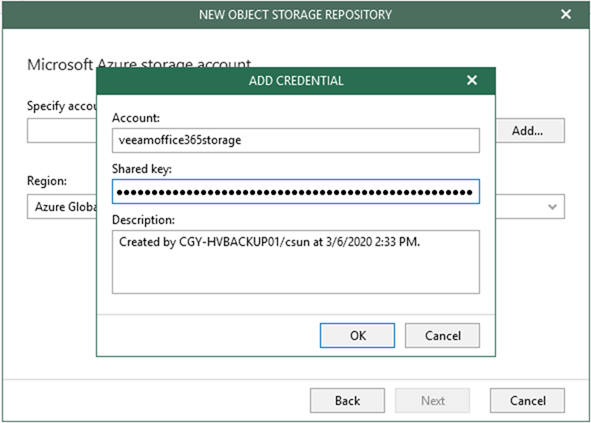Click the Account name input field
Viewport: 591px width, 423px height.
[x=296, y=140]
